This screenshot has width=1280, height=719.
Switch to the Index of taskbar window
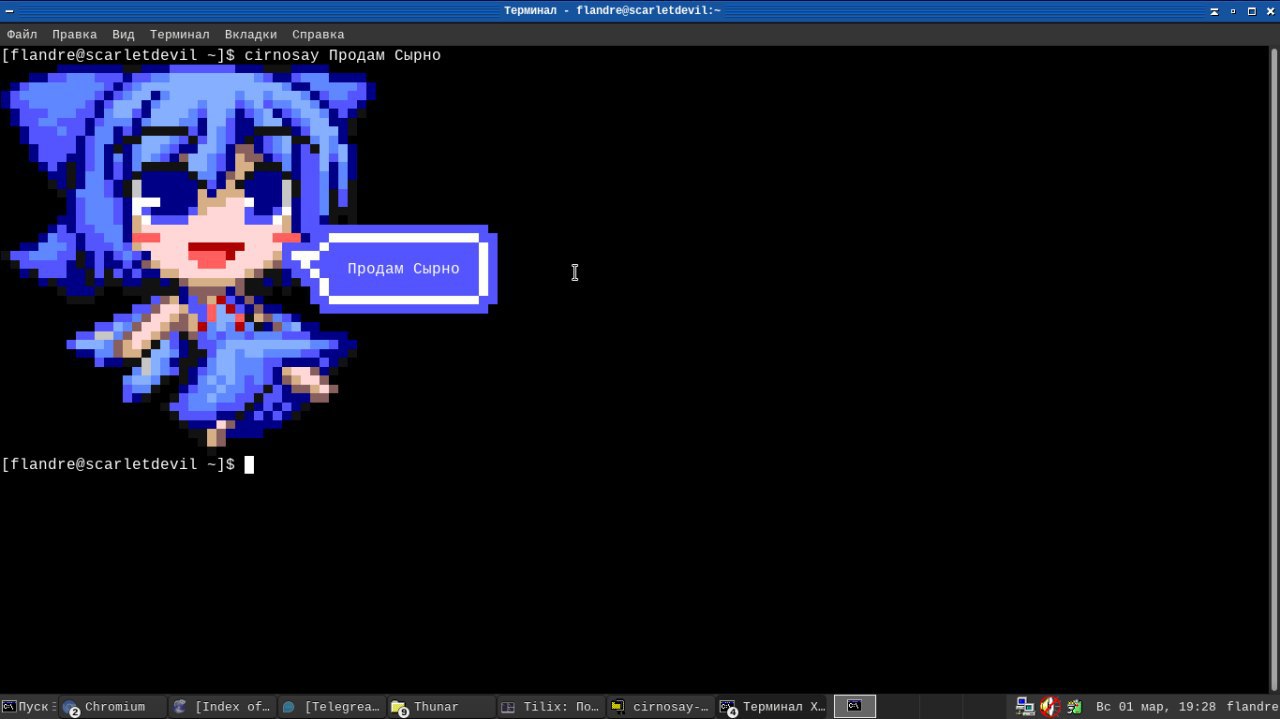220,707
